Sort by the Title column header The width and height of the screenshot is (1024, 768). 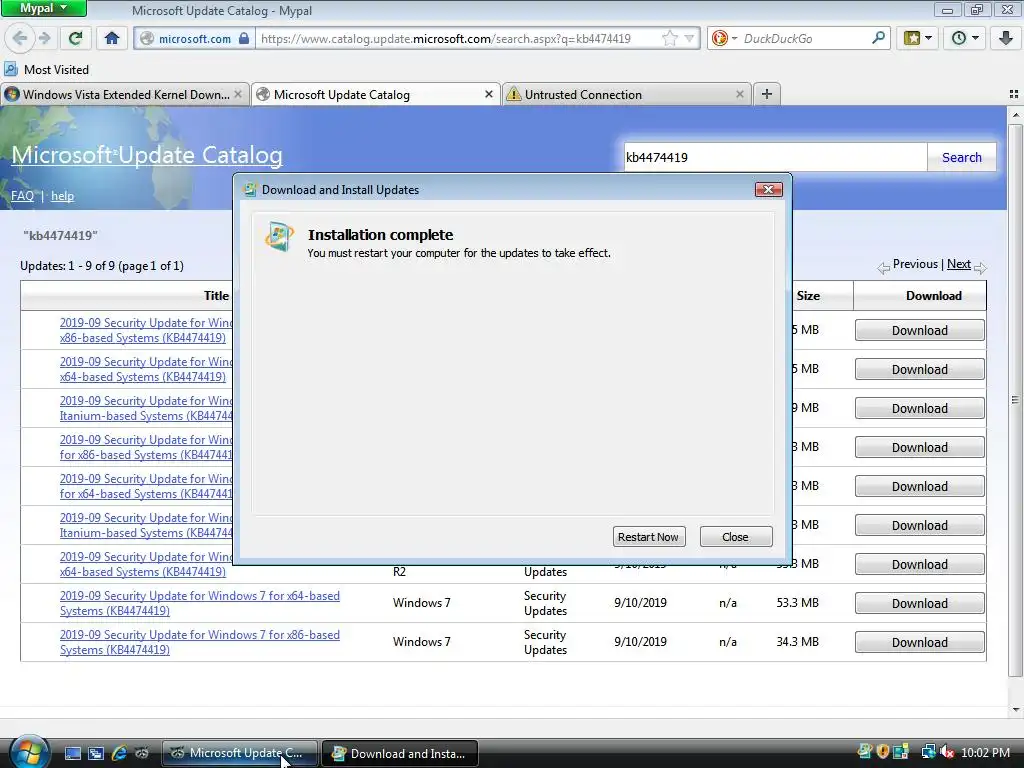click(216, 296)
